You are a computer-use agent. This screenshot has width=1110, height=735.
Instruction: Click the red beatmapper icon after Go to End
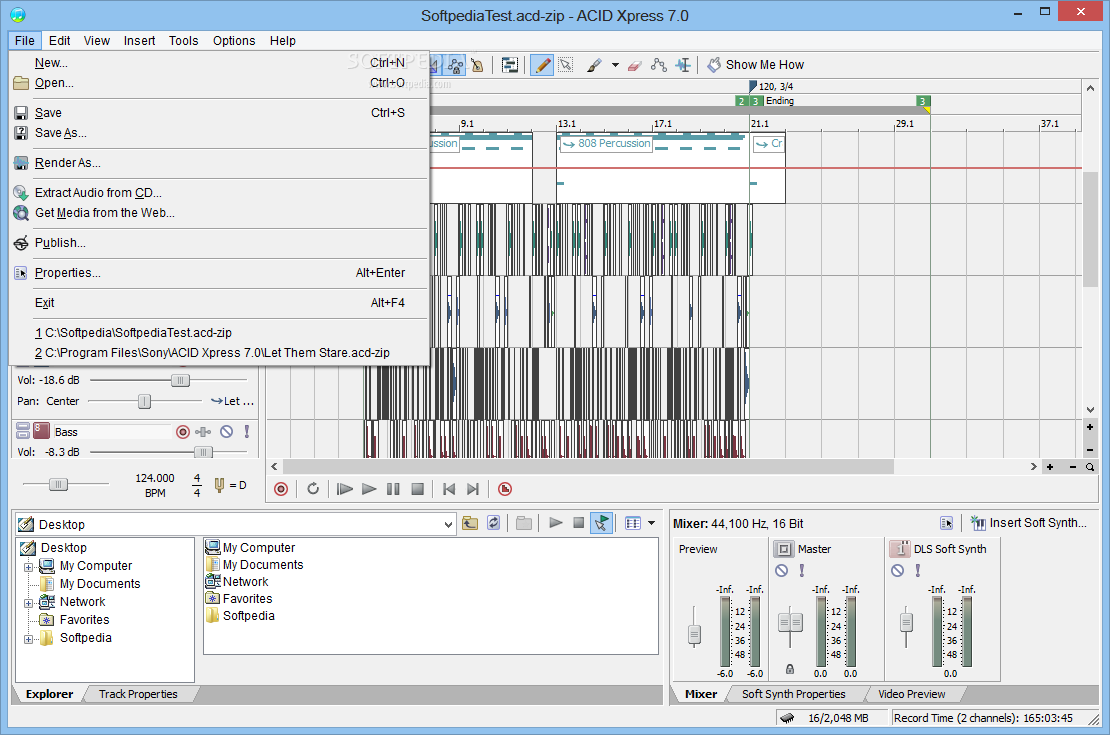pos(505,489)
